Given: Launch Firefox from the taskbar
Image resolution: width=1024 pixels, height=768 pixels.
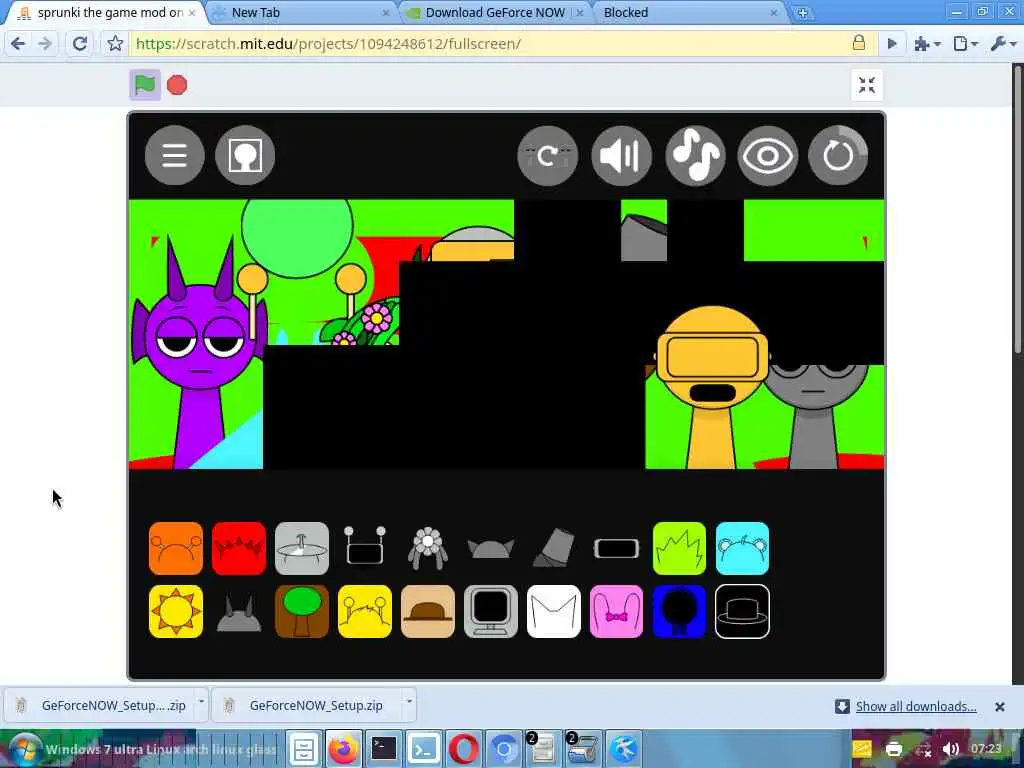Looking at the screenshot, I should 344,749.
